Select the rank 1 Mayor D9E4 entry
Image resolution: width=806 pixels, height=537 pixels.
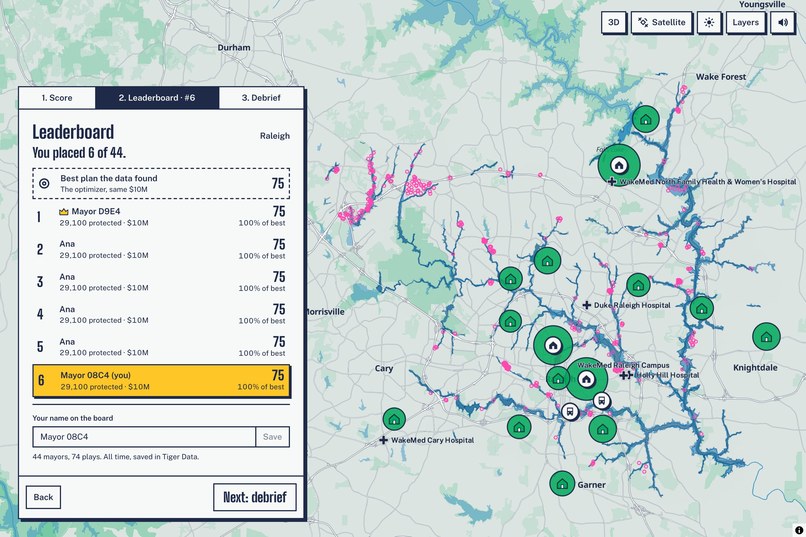[161, 216]
